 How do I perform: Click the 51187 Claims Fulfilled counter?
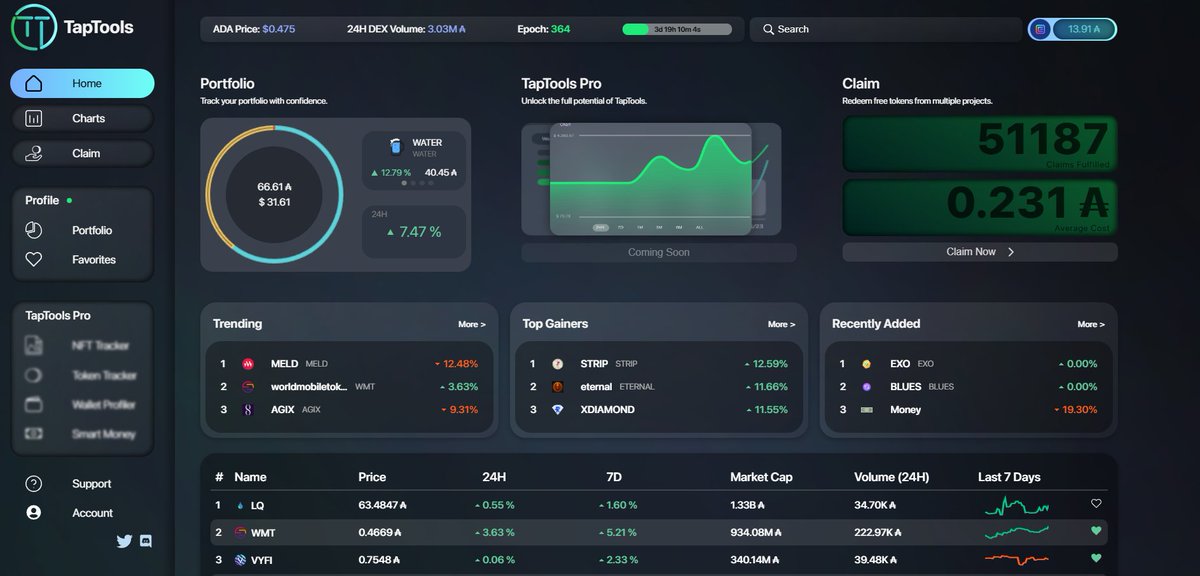[980, 144]
